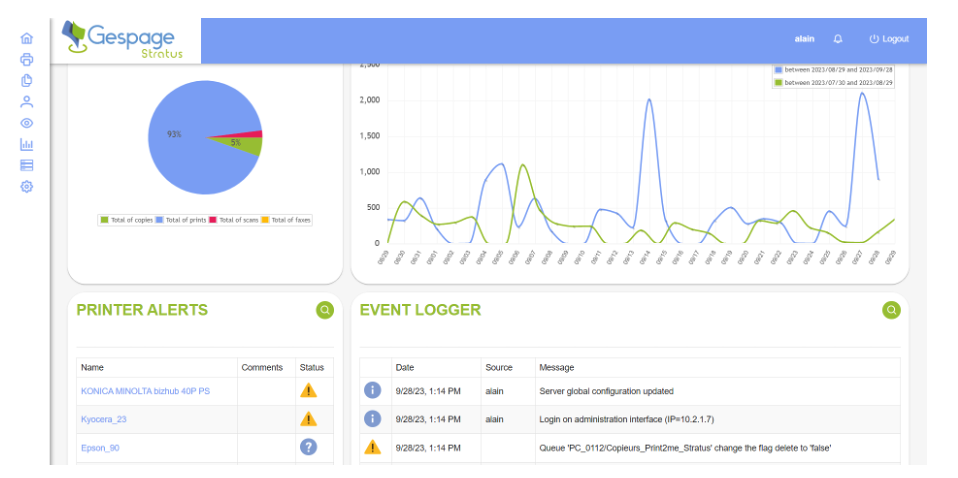Open the users icon in sidebar
The width and height of the screenshot is (958, 478).
pos(26,102)
